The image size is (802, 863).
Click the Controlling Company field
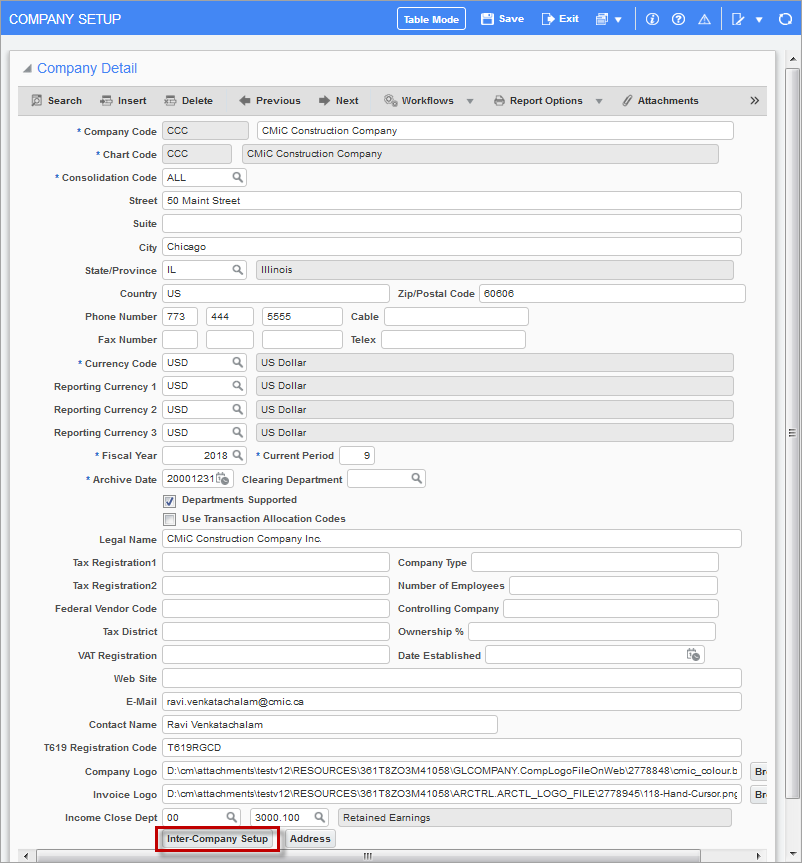611,608
